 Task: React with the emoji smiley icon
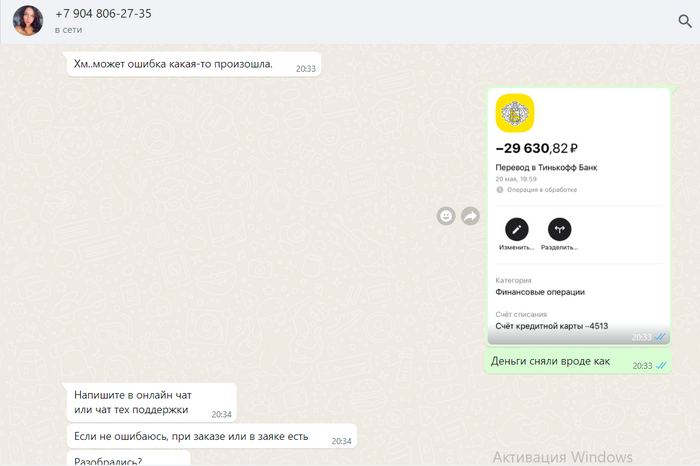point(446,216)
